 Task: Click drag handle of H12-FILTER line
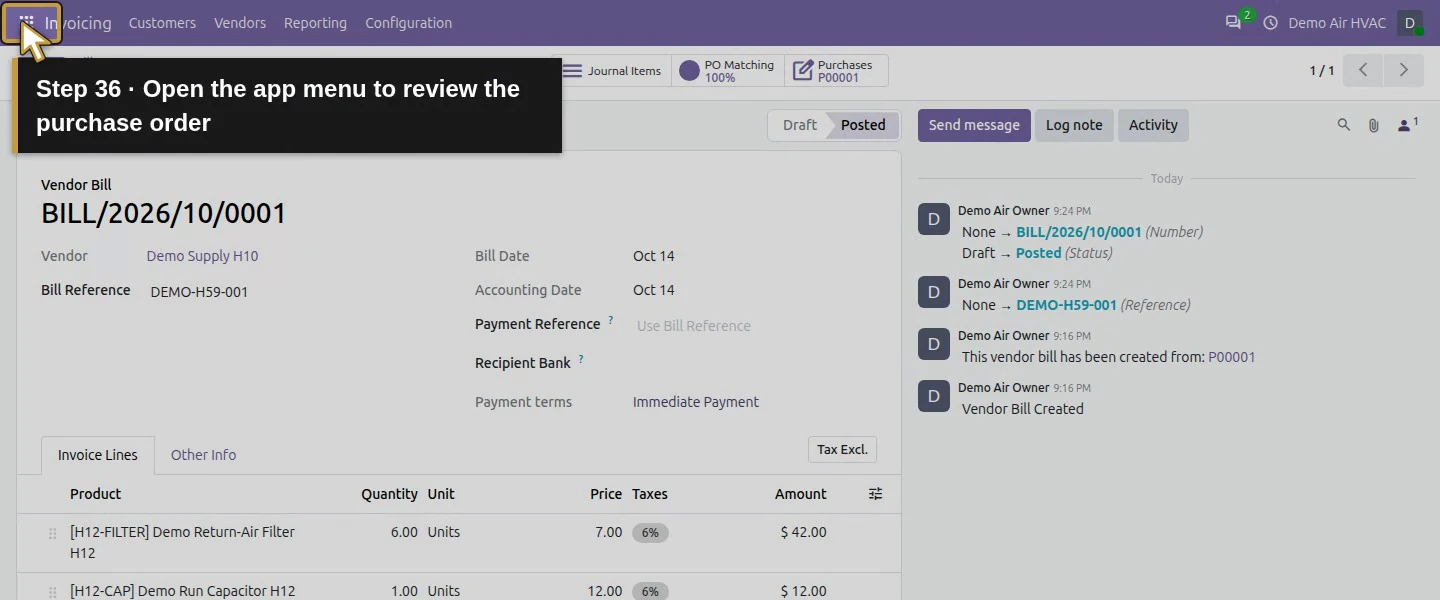point(53,534)
